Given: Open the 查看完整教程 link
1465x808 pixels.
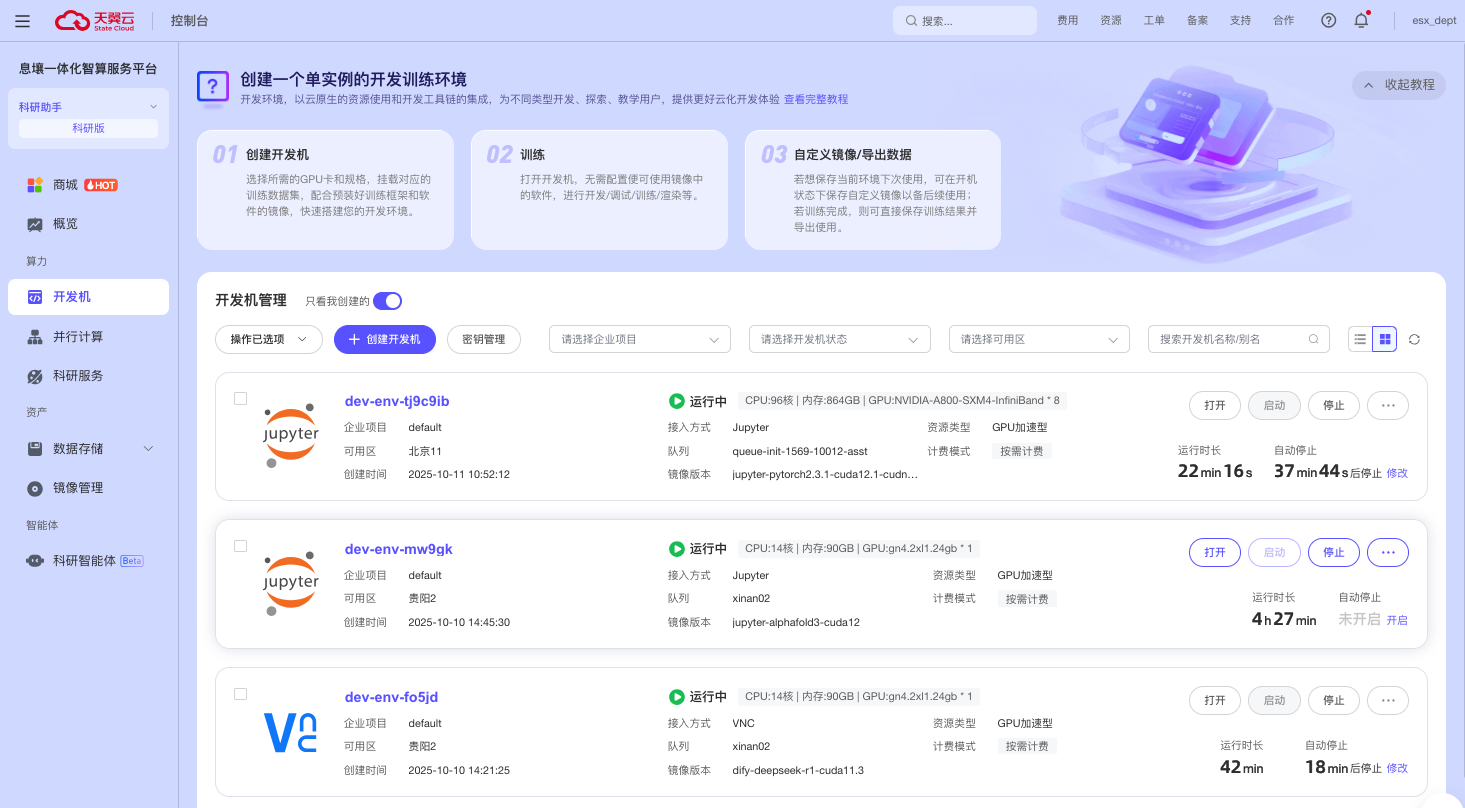Looking at the screenshot, I should coord(815,100).
